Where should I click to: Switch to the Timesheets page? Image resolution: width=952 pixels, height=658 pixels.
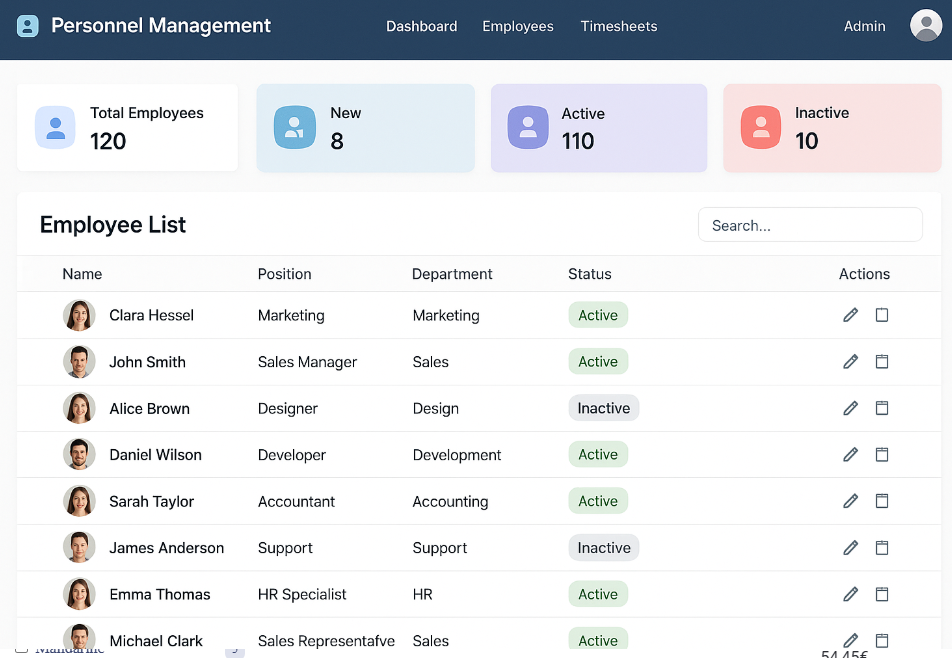coord(618,27)
